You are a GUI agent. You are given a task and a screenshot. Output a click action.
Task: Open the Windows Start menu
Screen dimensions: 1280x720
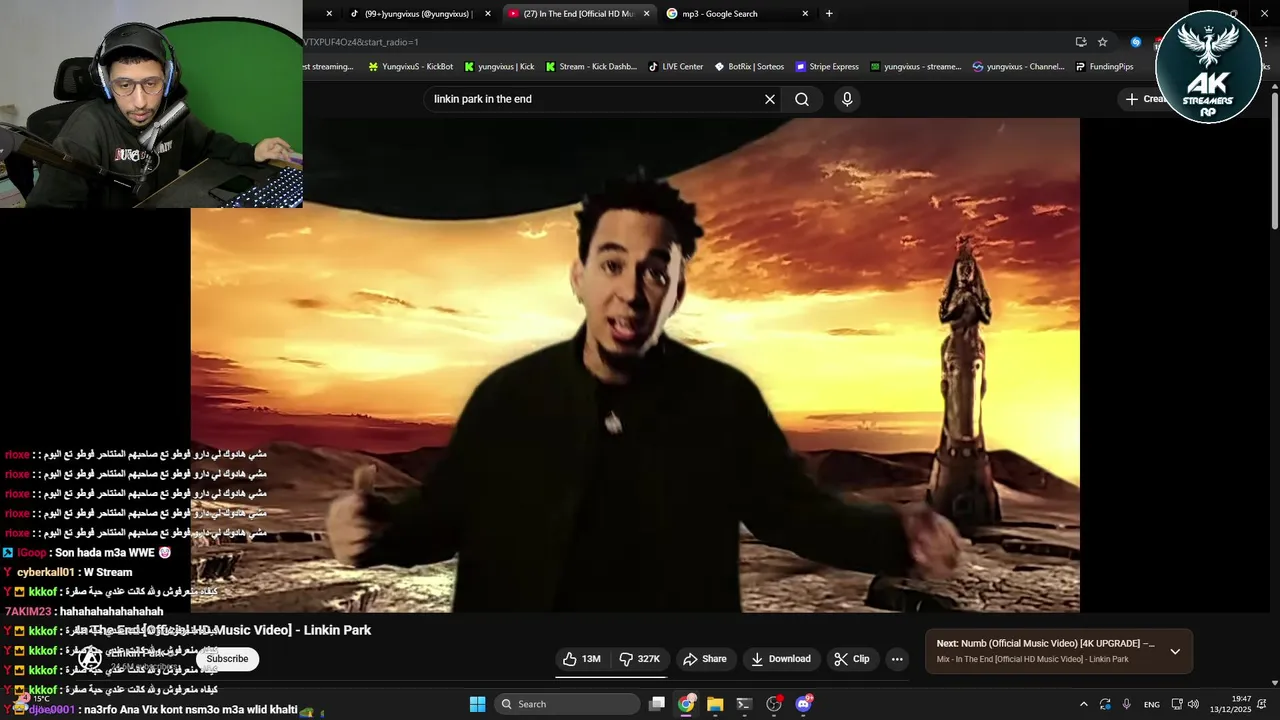pos(477,704)
